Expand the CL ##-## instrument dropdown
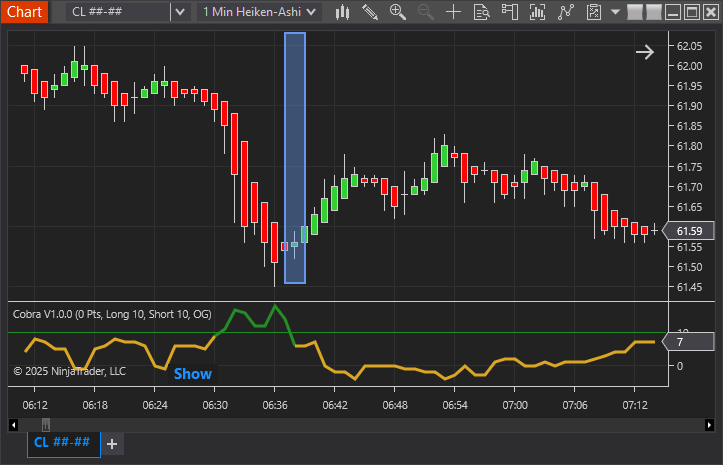Image resolution: width=723 pixels, height=465 pixels. click(179, 12)
